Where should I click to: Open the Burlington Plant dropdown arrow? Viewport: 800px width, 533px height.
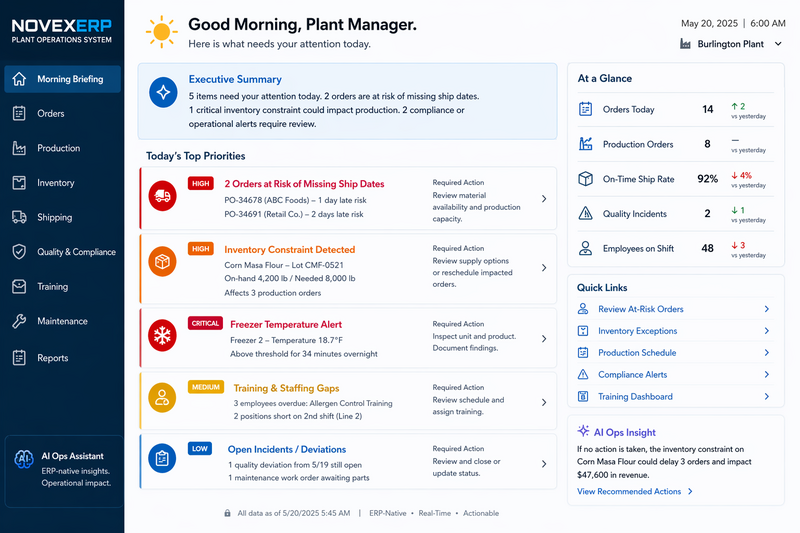[x=778, y=44]
